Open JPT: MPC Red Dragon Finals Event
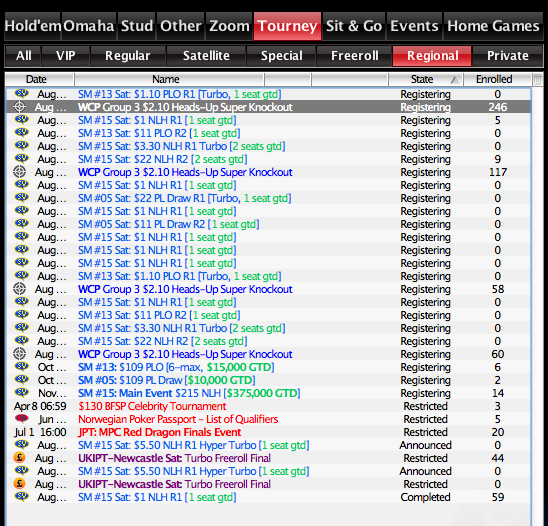The image size is (548, 526). tap(159, 432)
